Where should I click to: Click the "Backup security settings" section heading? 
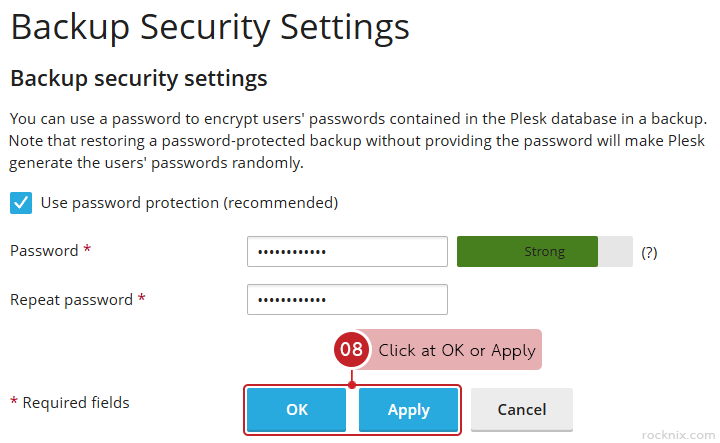[x=138, y=77]
